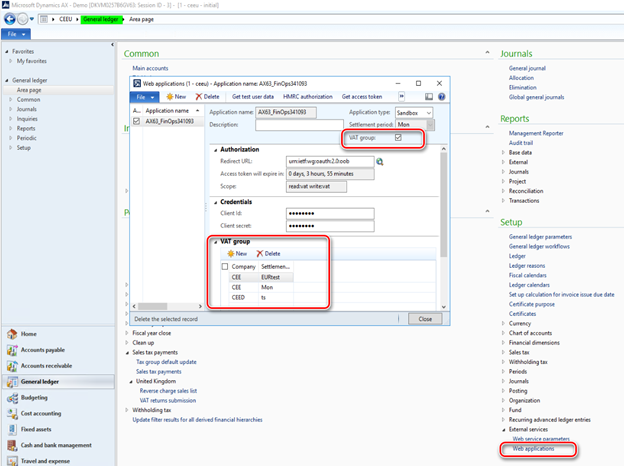The width and height of the screenshot is (624, 466).
Task: Open the Cost accounting module icon
Action: 12,413
